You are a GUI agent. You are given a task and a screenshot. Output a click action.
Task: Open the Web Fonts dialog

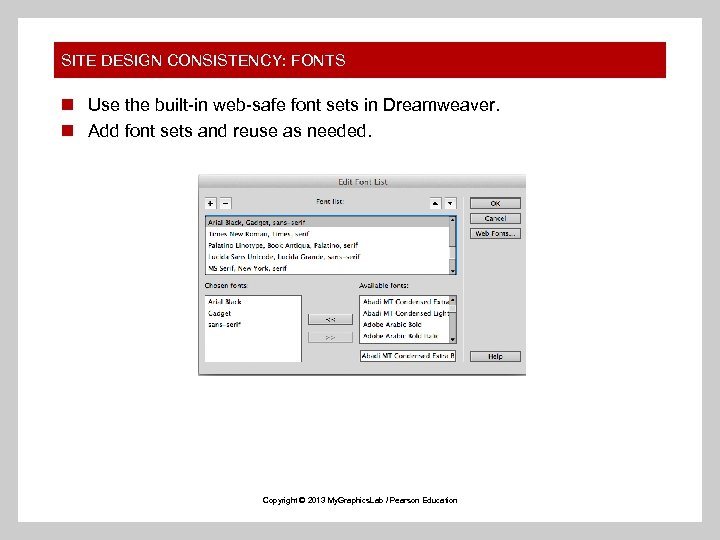(x=495, y=233)
